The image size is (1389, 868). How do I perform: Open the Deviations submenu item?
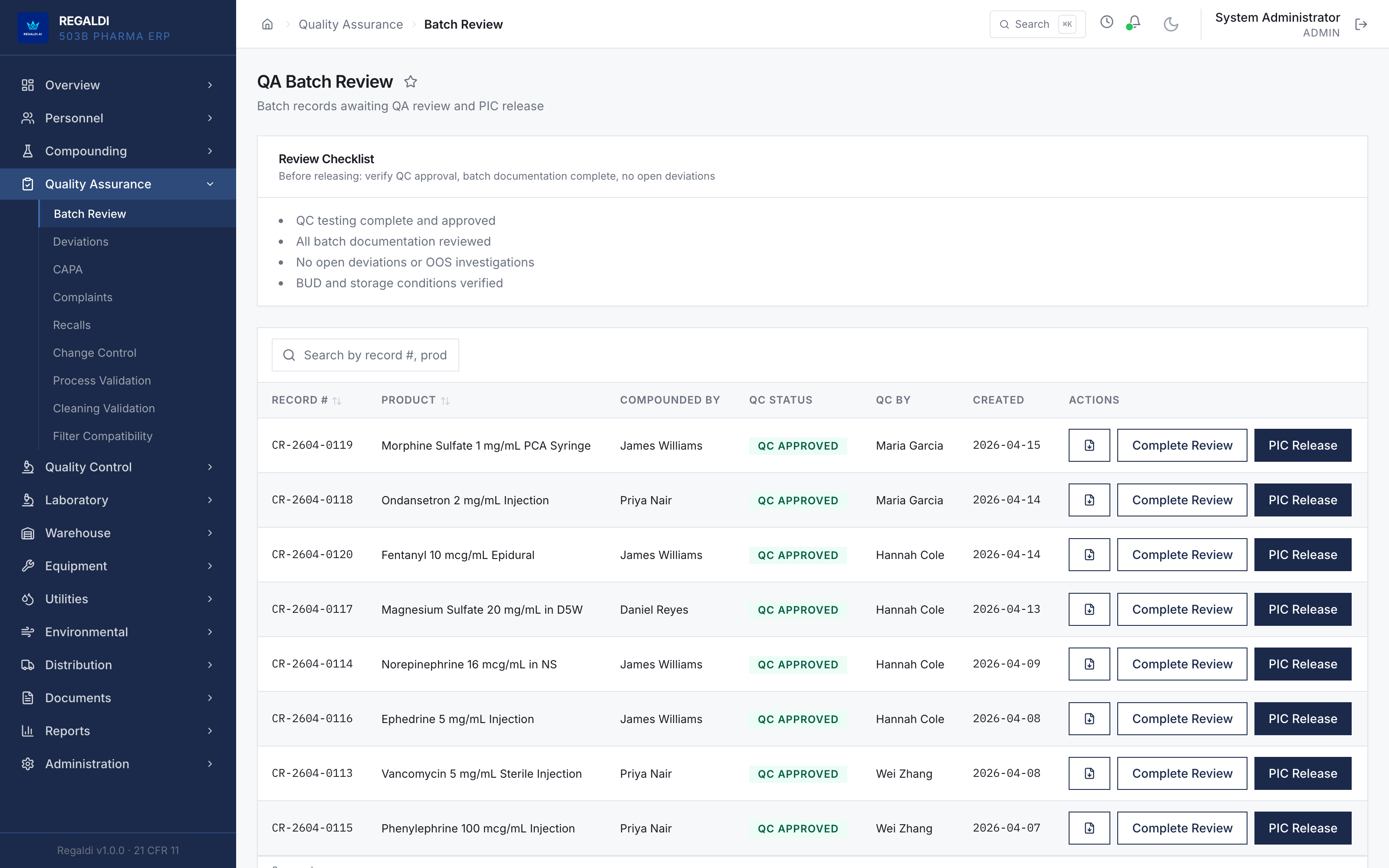click(x=137, y=242)
